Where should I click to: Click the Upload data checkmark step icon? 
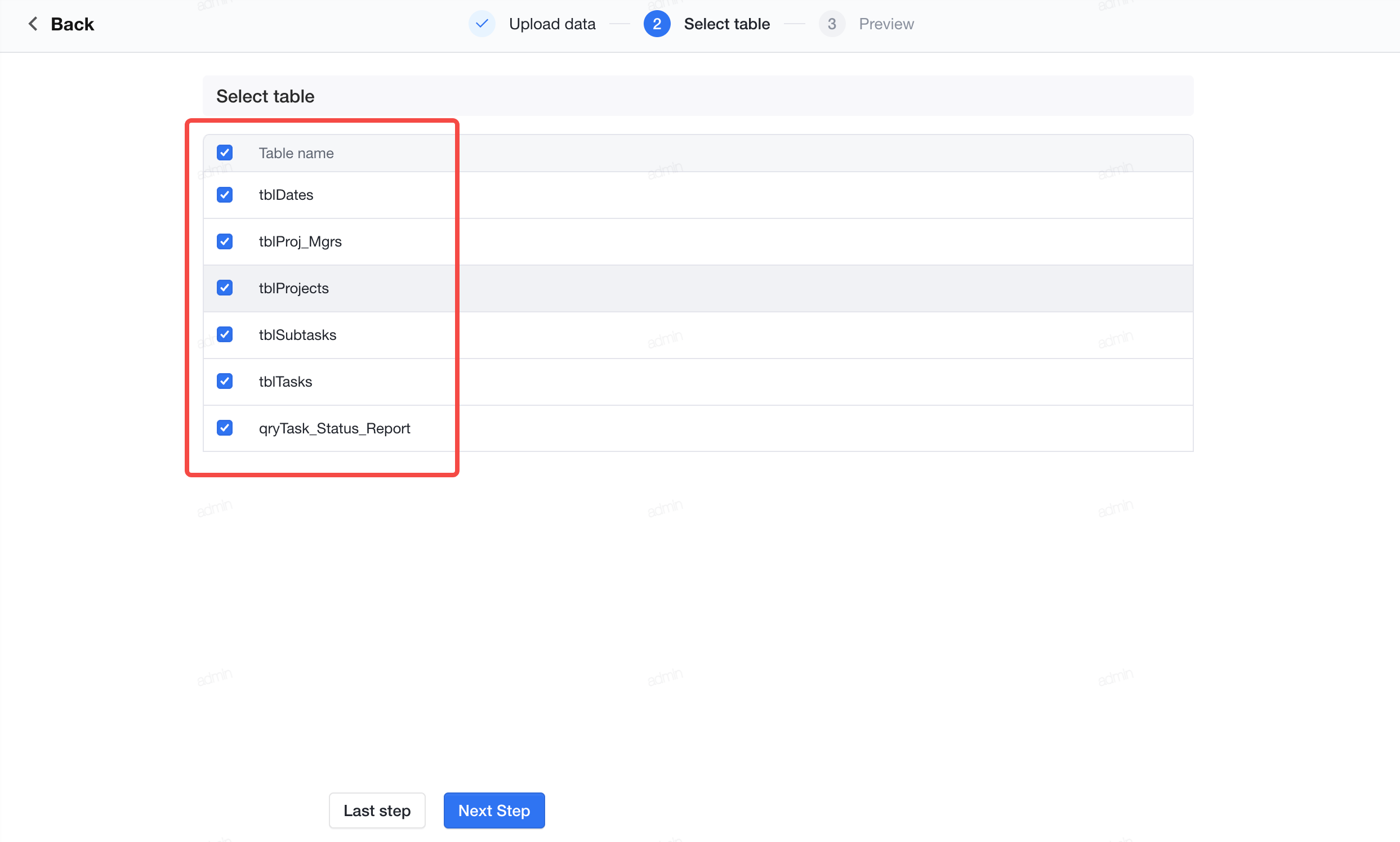(481, 24)
